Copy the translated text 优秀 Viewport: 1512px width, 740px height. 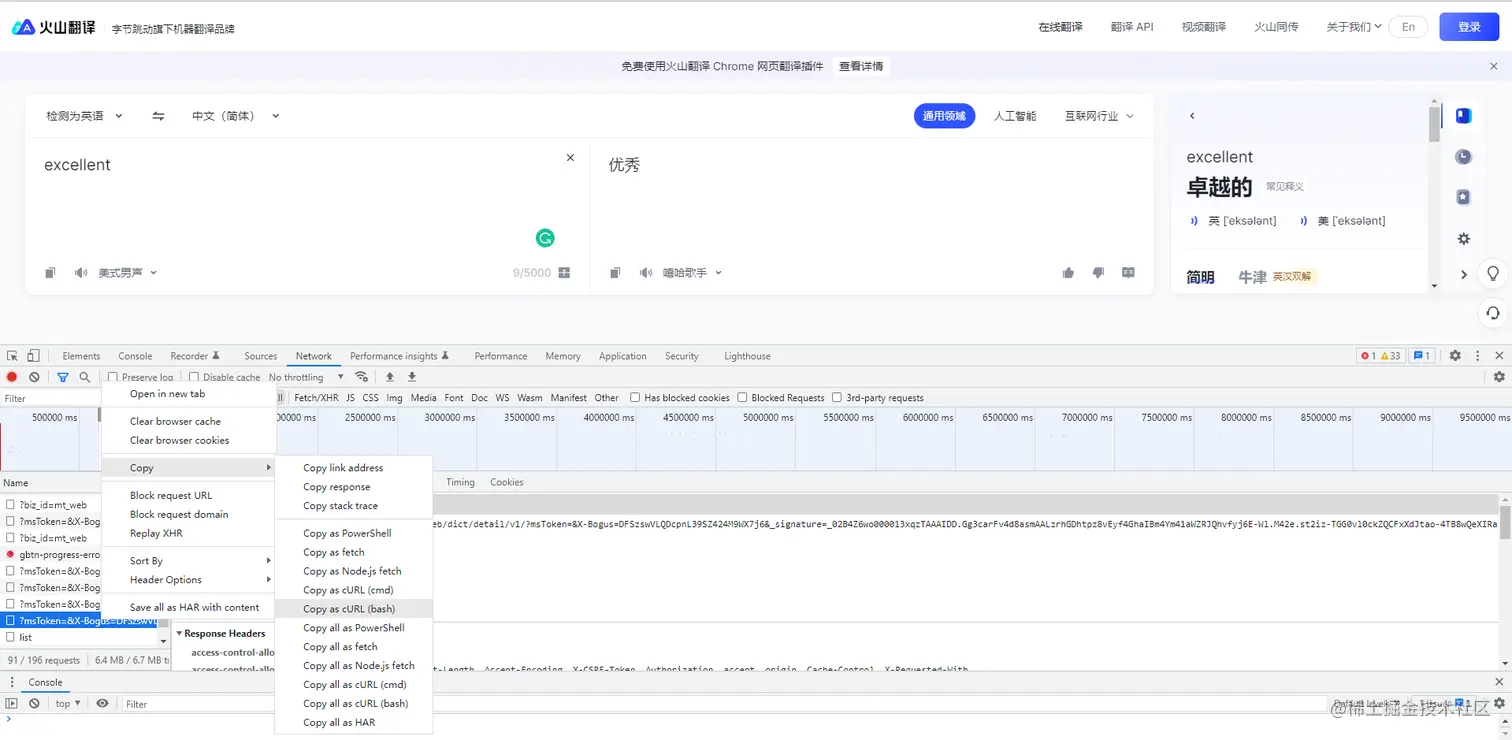pos(615,273)
